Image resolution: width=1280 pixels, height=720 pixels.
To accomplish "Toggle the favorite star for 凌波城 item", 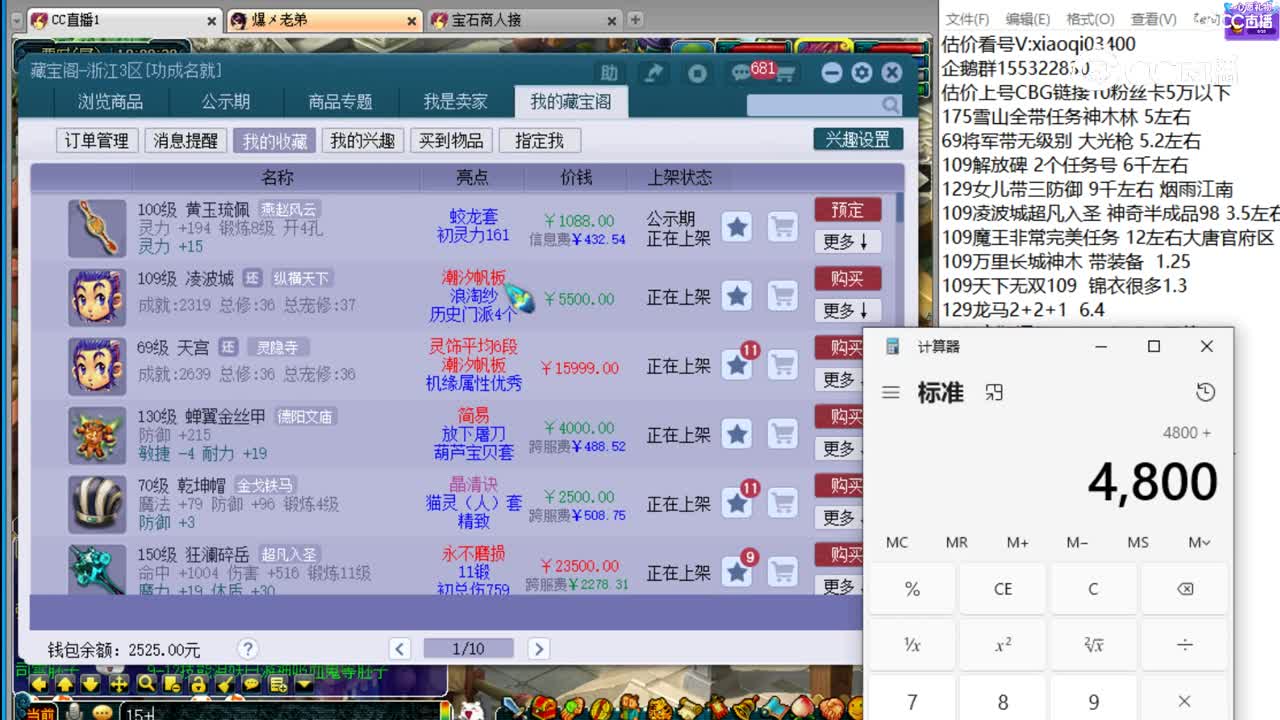I will (x=737, y=297).
